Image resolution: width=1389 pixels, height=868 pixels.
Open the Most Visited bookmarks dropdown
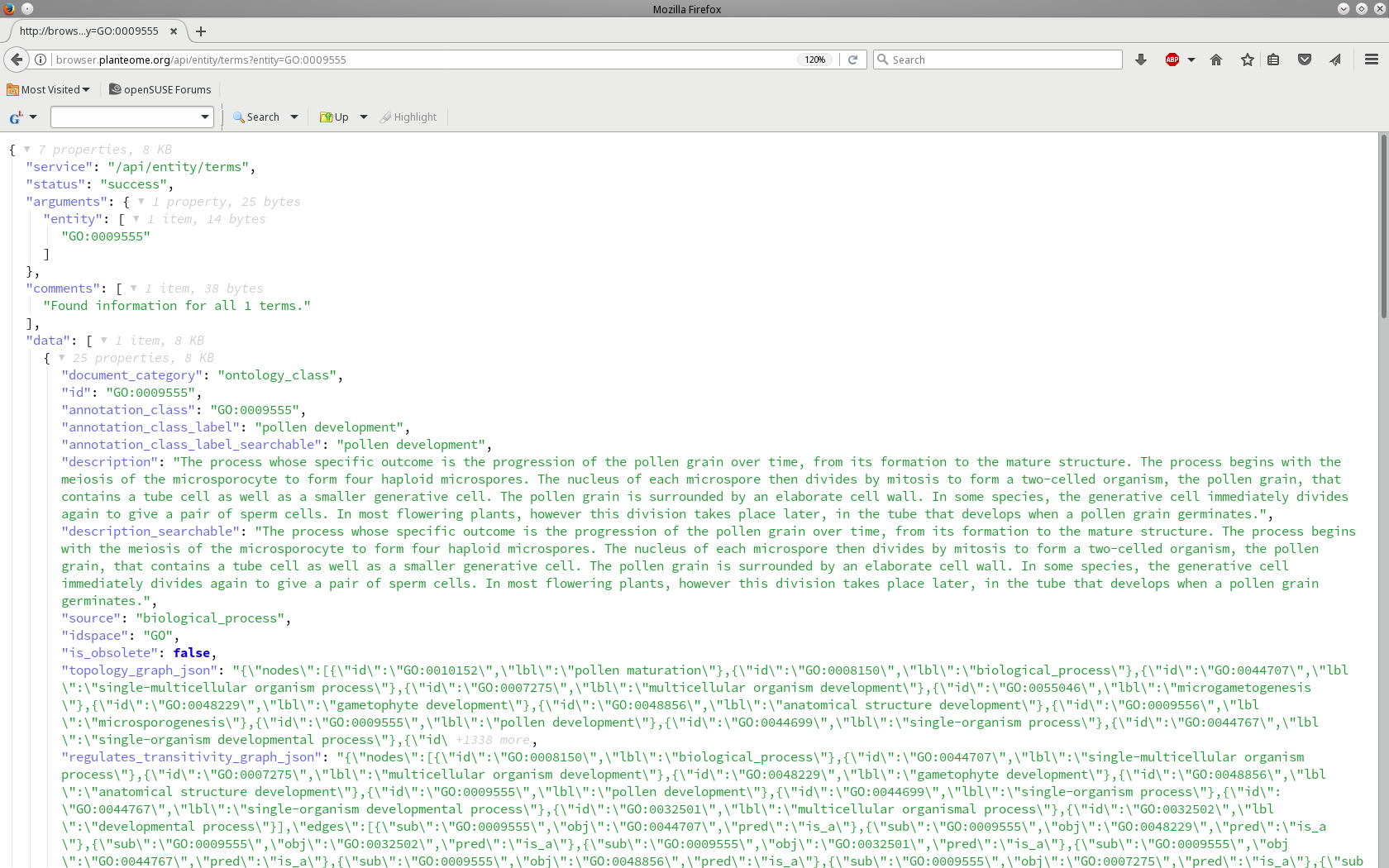pyautogui.click(x=49, y=89)
